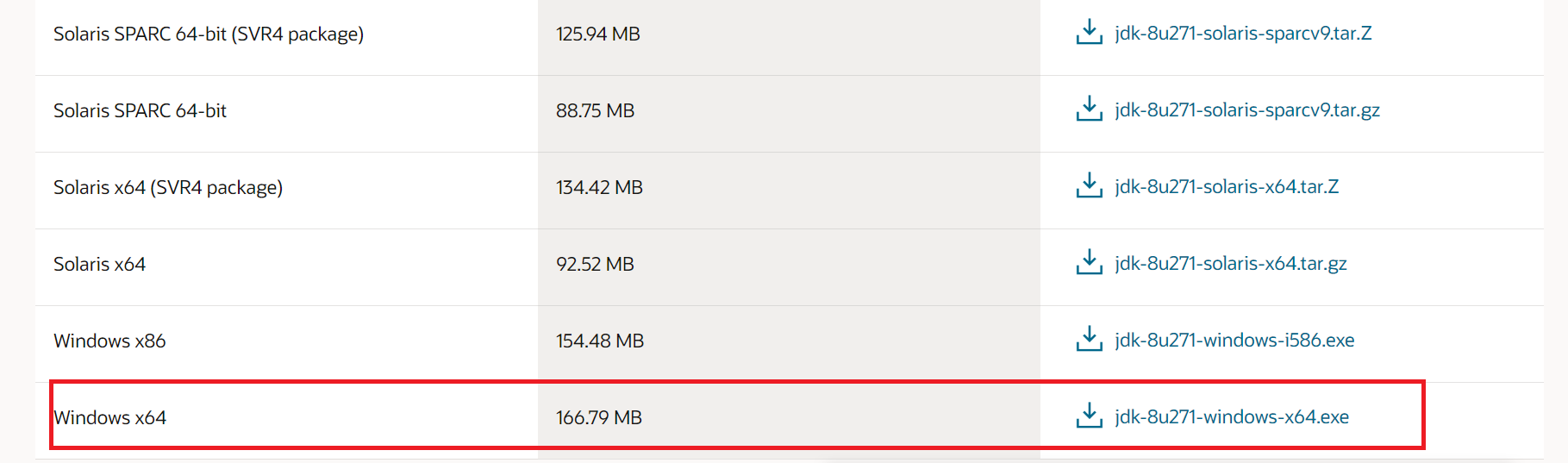Click download icon for windows-i586.exe

coord(1089,340)
